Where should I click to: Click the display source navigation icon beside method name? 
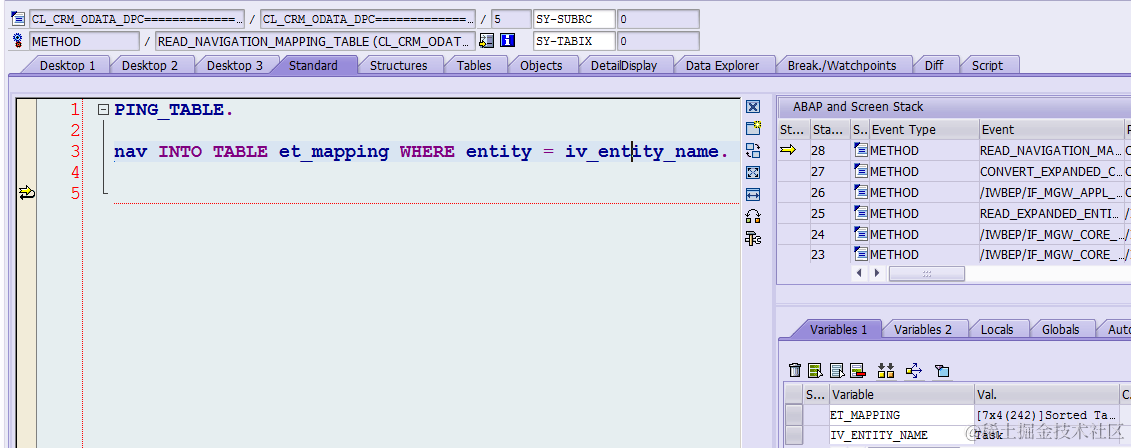pos(487,40)
